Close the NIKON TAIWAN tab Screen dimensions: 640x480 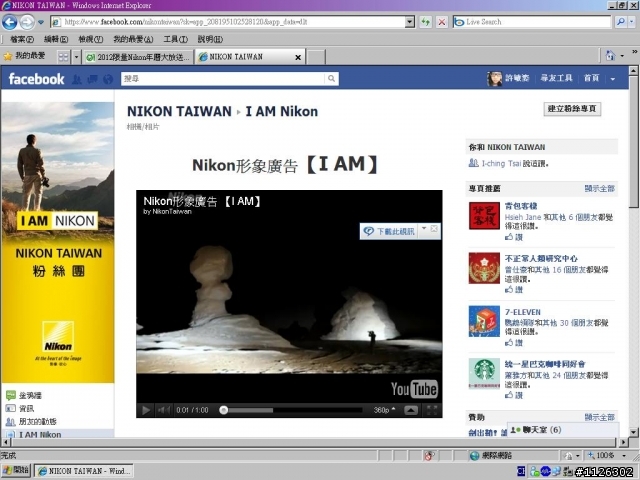[x=298, y=58]
